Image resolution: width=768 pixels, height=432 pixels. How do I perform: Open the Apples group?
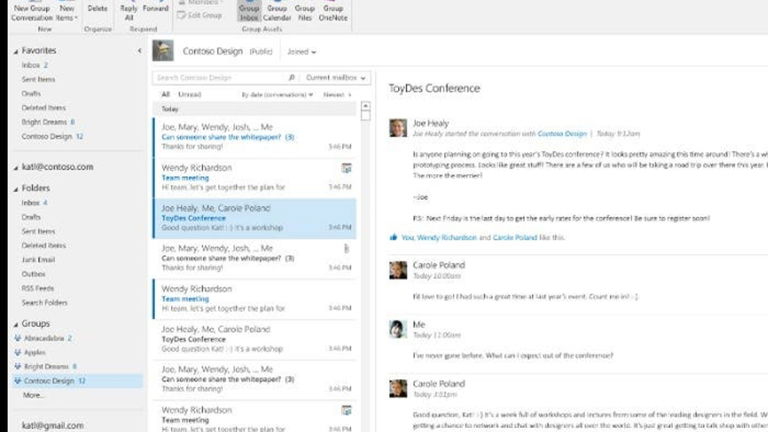pos(30,352)
